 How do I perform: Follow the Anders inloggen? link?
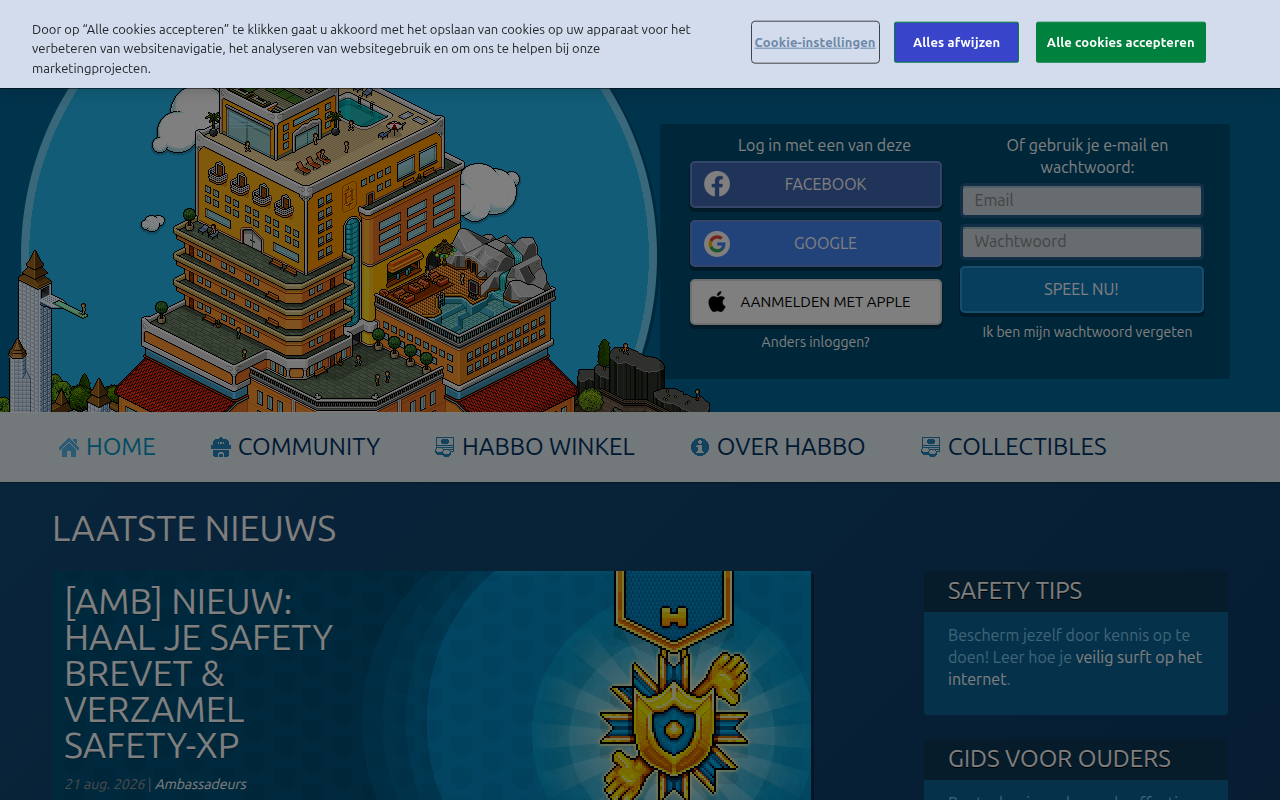coord(816,342)
